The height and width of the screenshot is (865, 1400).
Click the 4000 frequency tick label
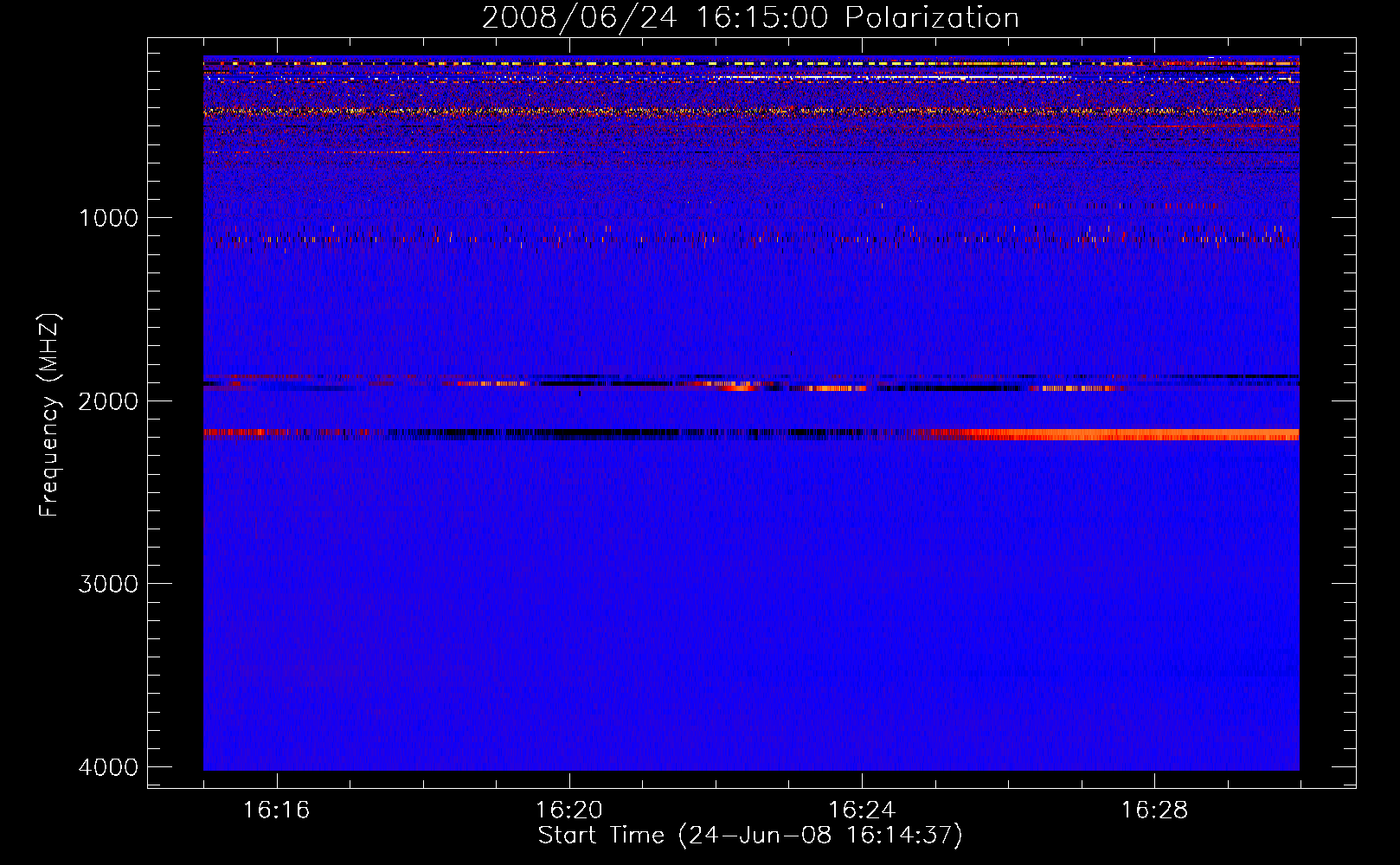(108, 767)
